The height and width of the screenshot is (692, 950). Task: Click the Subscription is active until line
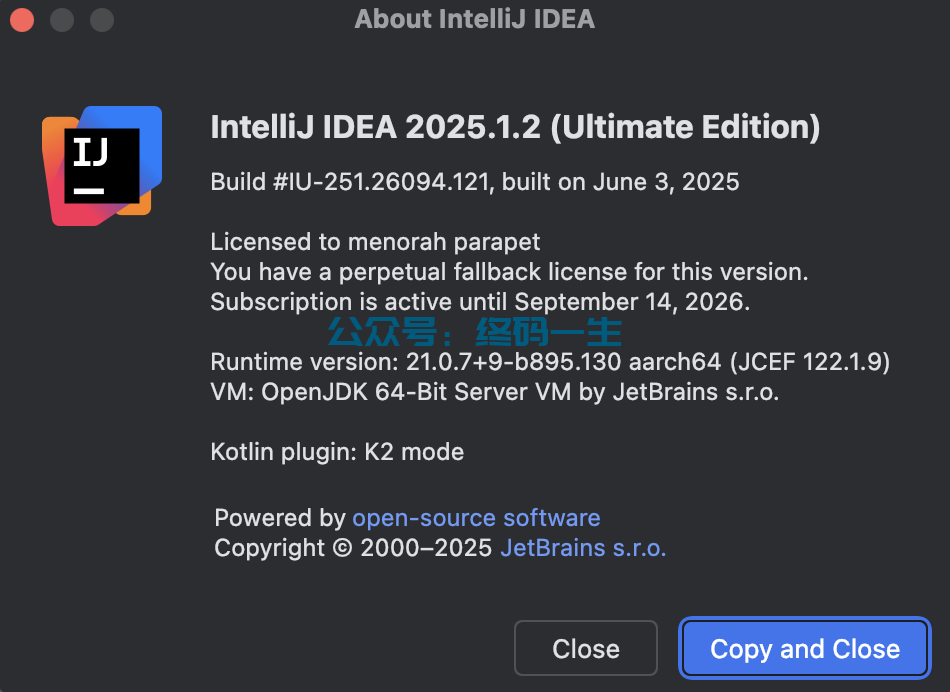pos(480,302)
